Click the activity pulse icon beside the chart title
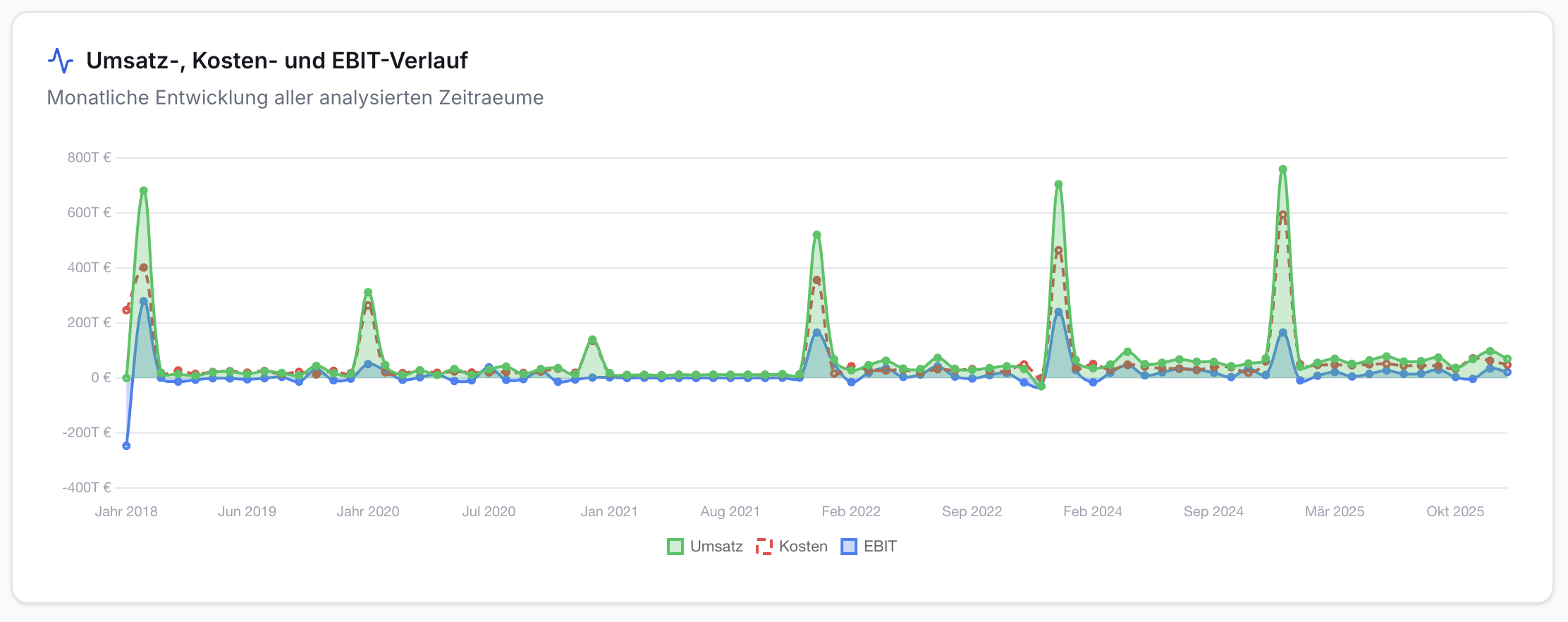1568x622 pixels. click(61, 61)
